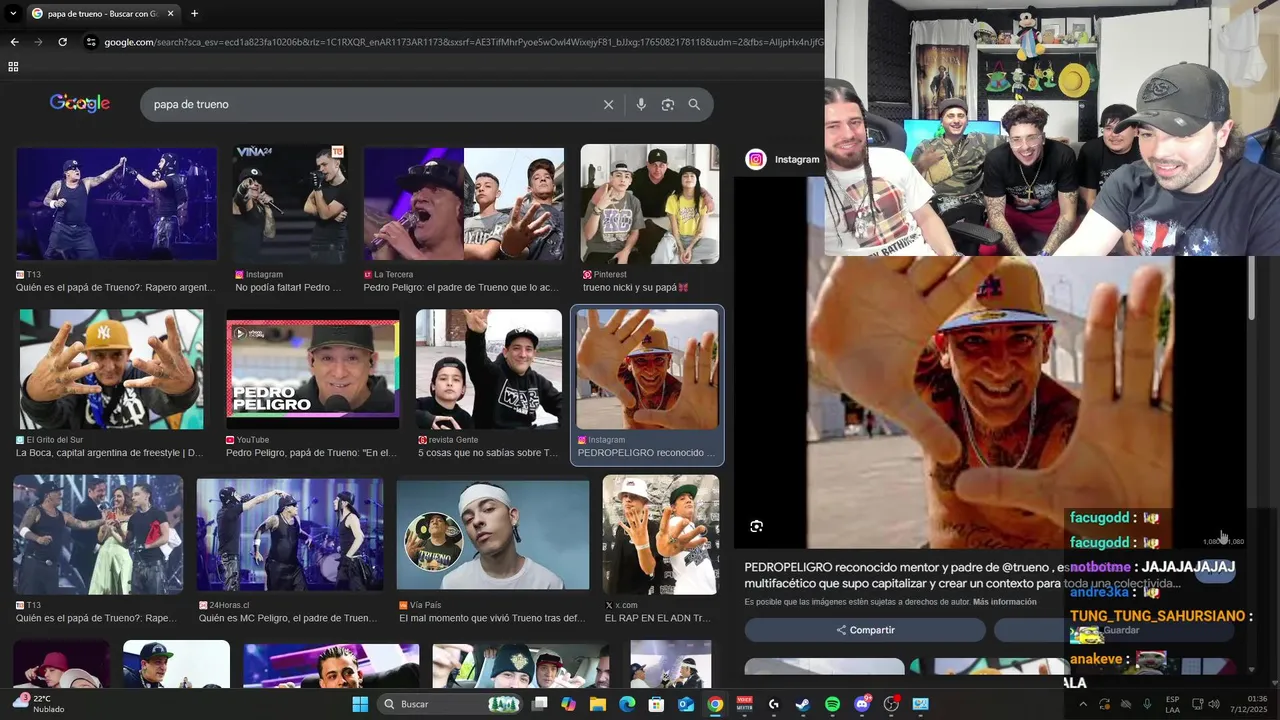Viewport: 1280px width, 720px height.
Task: Click 'El mal momento que vivió Trueno' caption
Action: coord(492,618)
